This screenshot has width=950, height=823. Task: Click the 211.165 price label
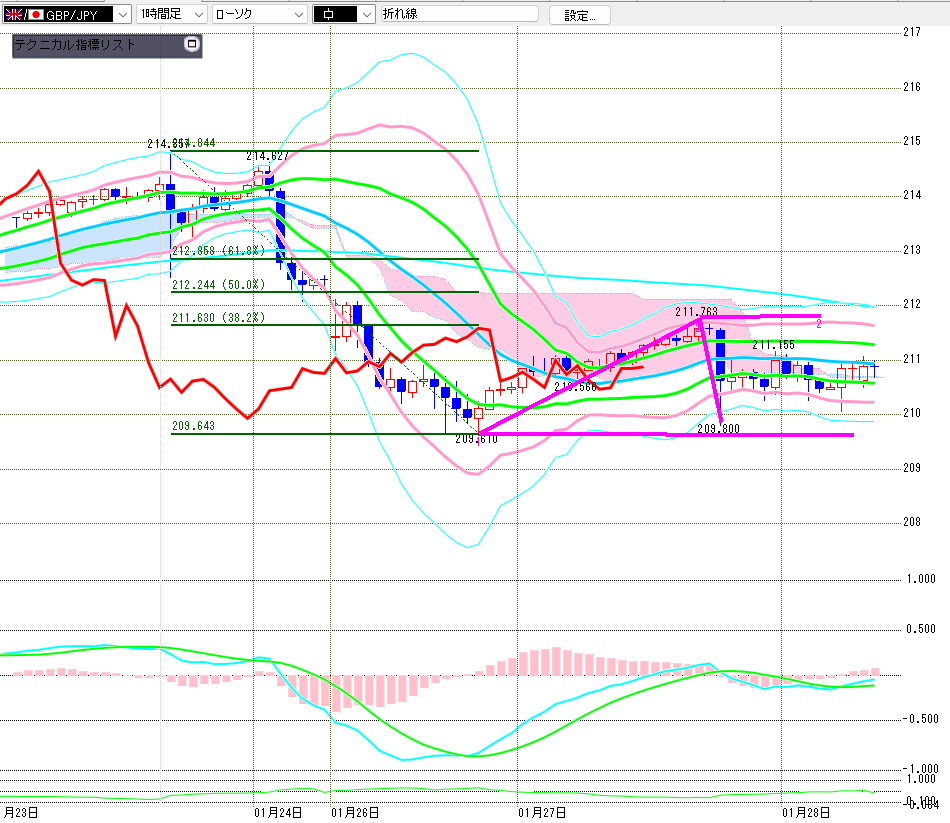coord(773,345)
